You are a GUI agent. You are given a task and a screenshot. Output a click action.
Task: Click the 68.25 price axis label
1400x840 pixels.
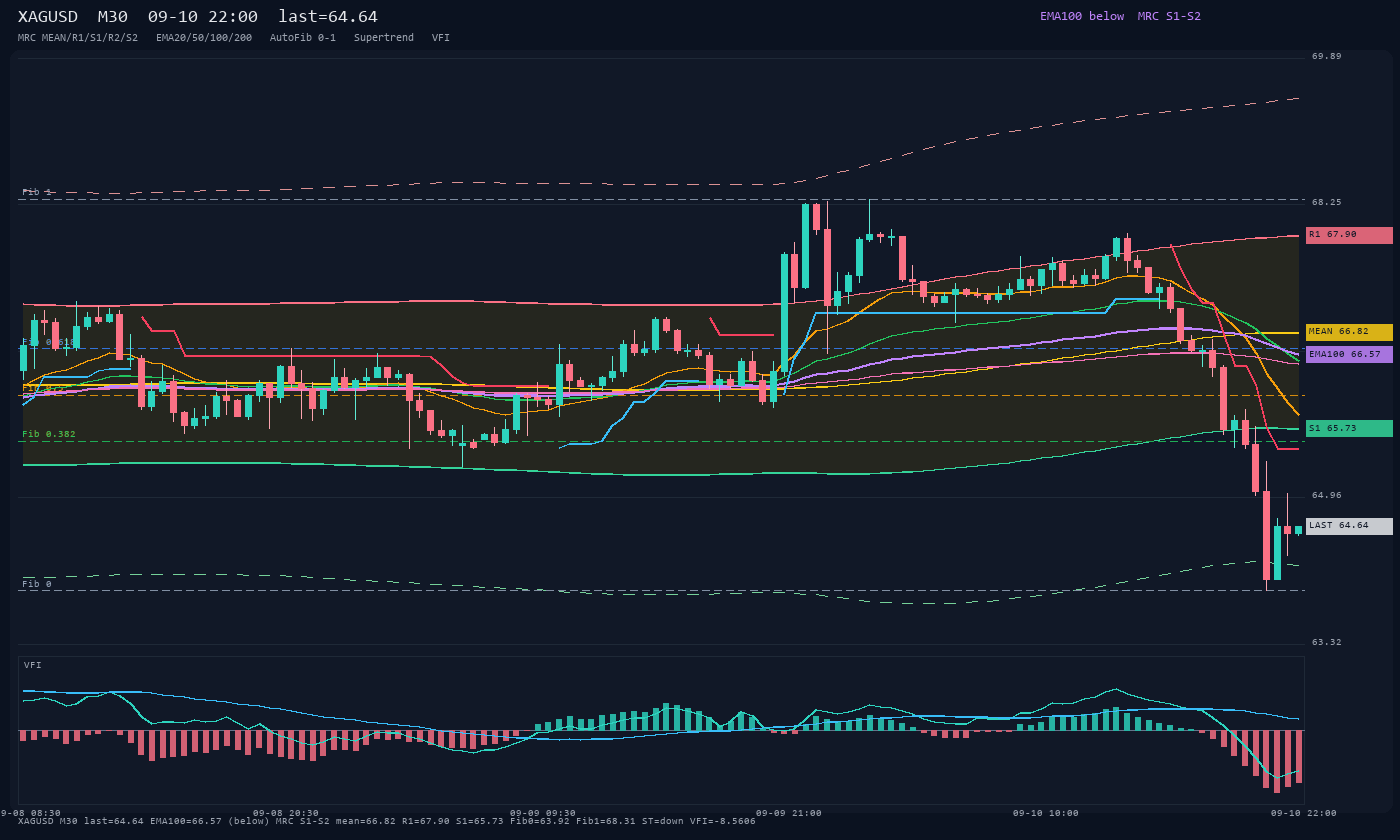[1327, 202]
